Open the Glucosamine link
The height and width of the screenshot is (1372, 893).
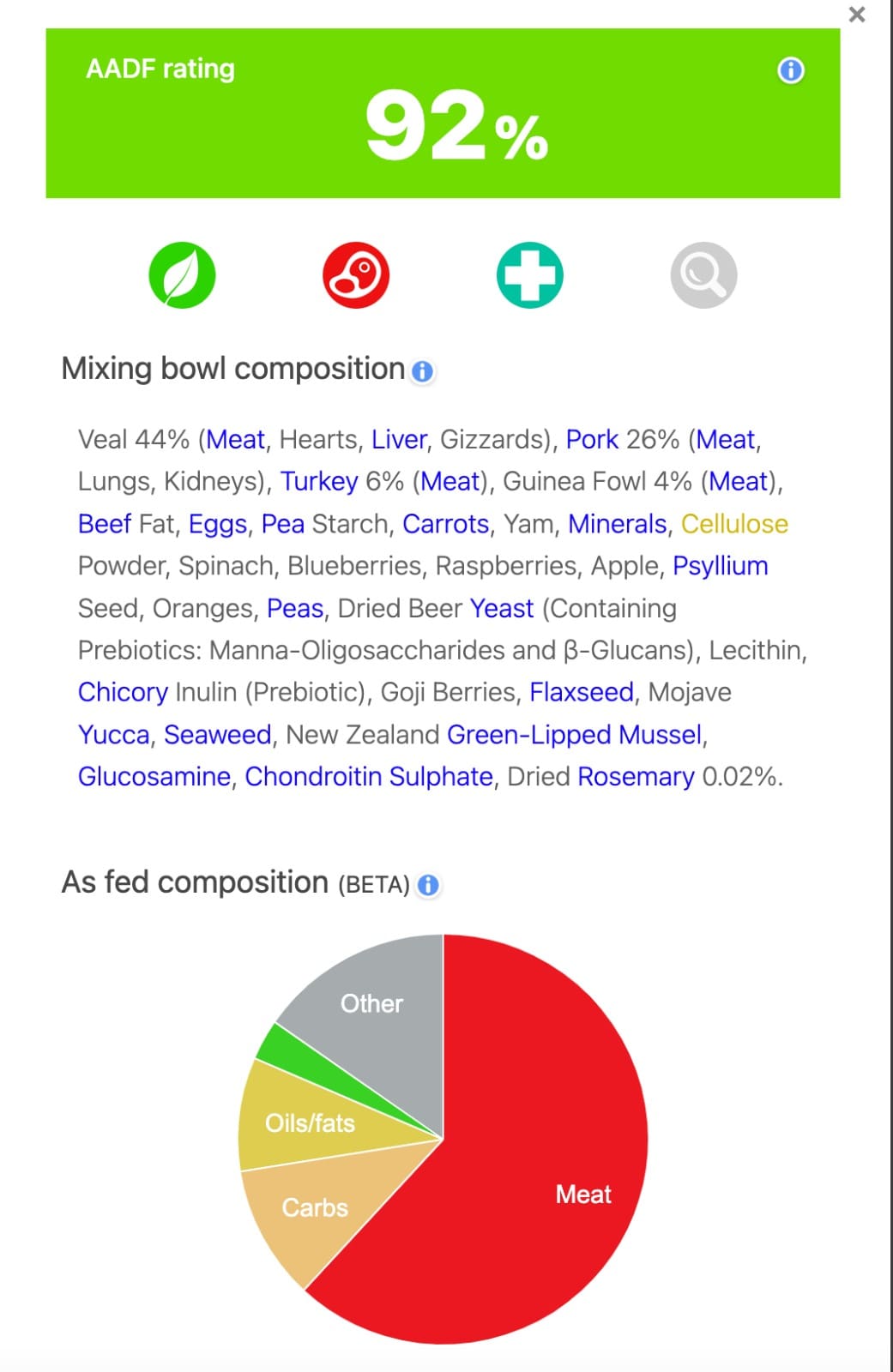pyautogui.click(x=154, y=776)
